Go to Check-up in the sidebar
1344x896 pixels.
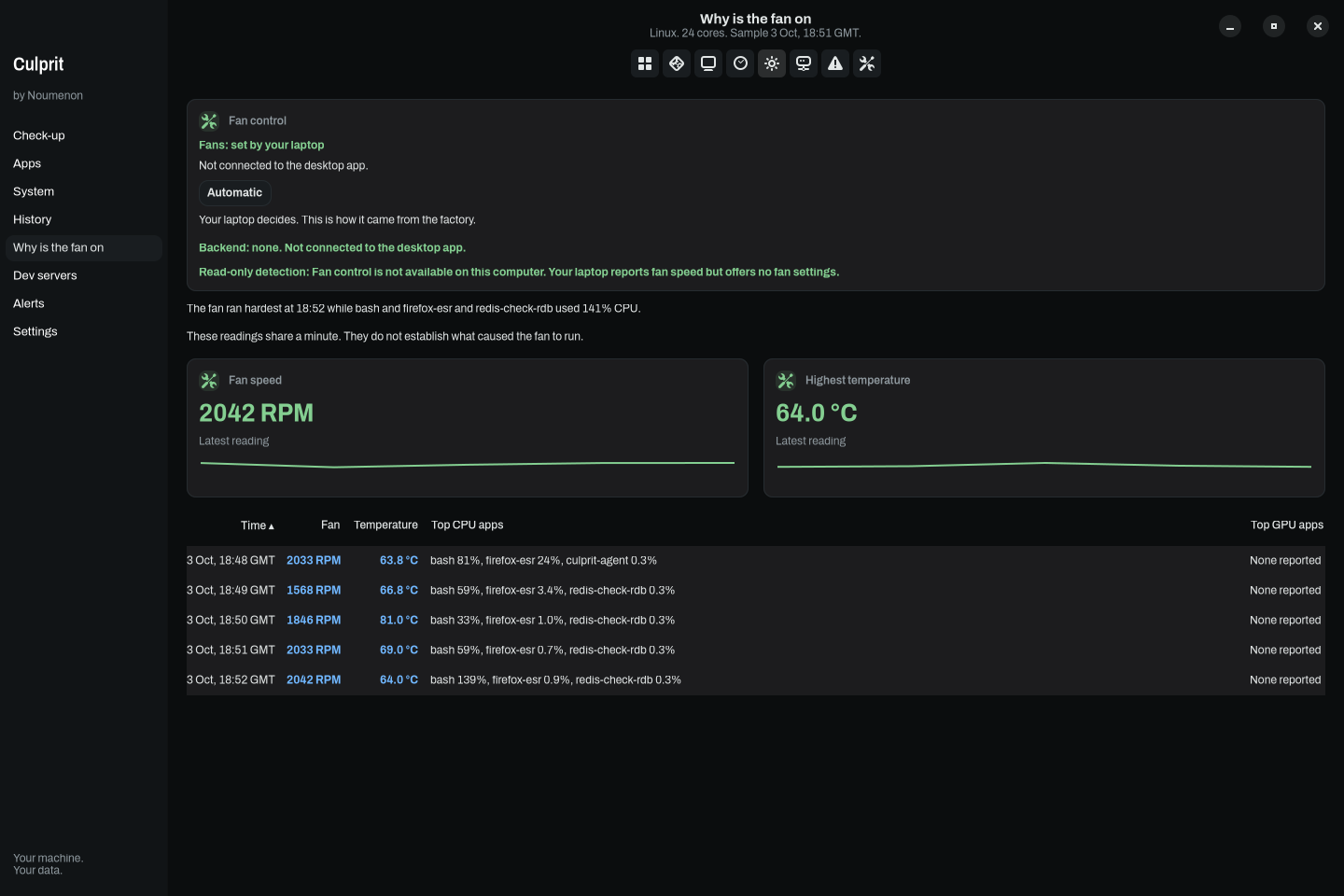[x=83, y=135]
